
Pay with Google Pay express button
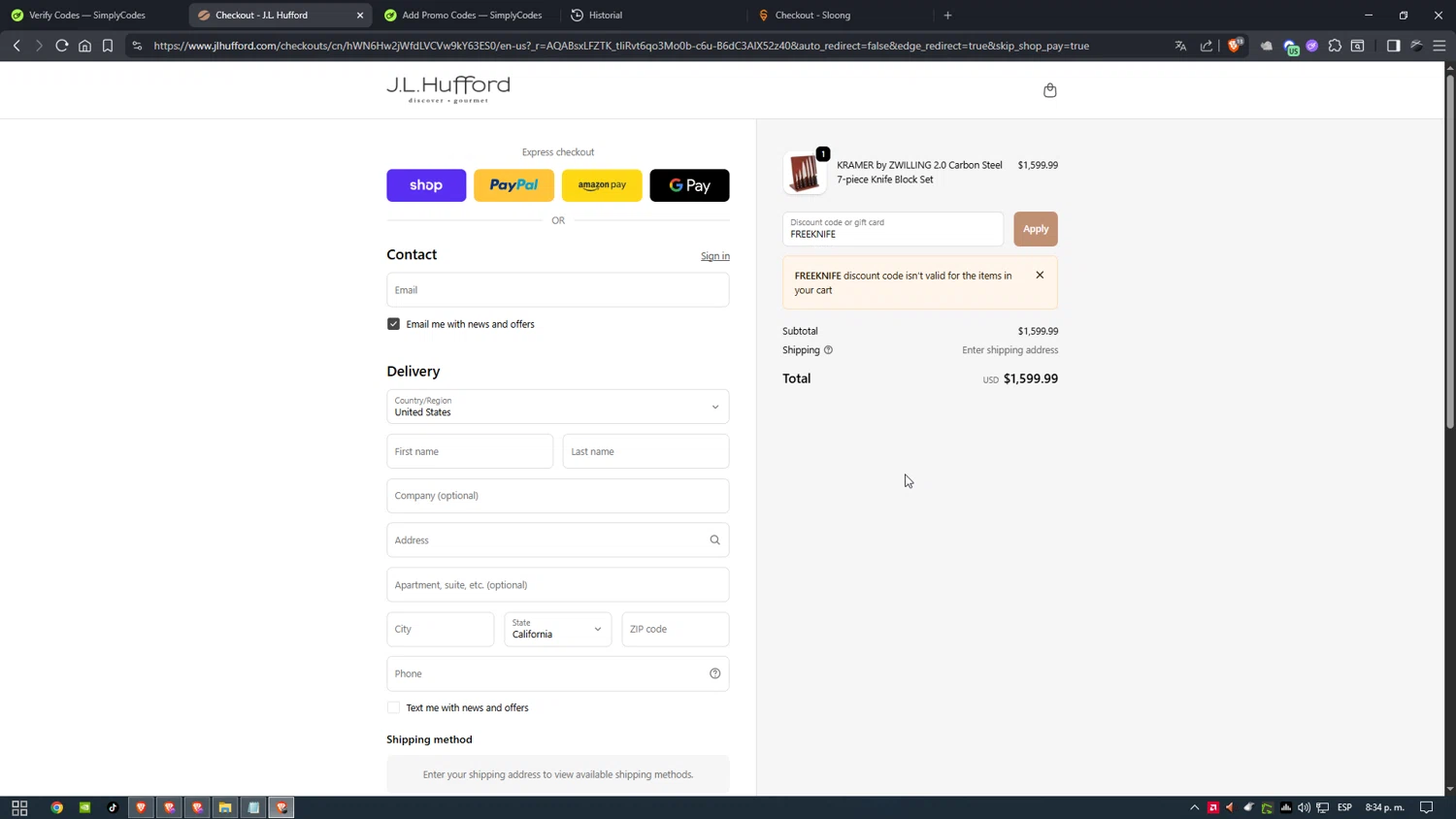(689, 185)
